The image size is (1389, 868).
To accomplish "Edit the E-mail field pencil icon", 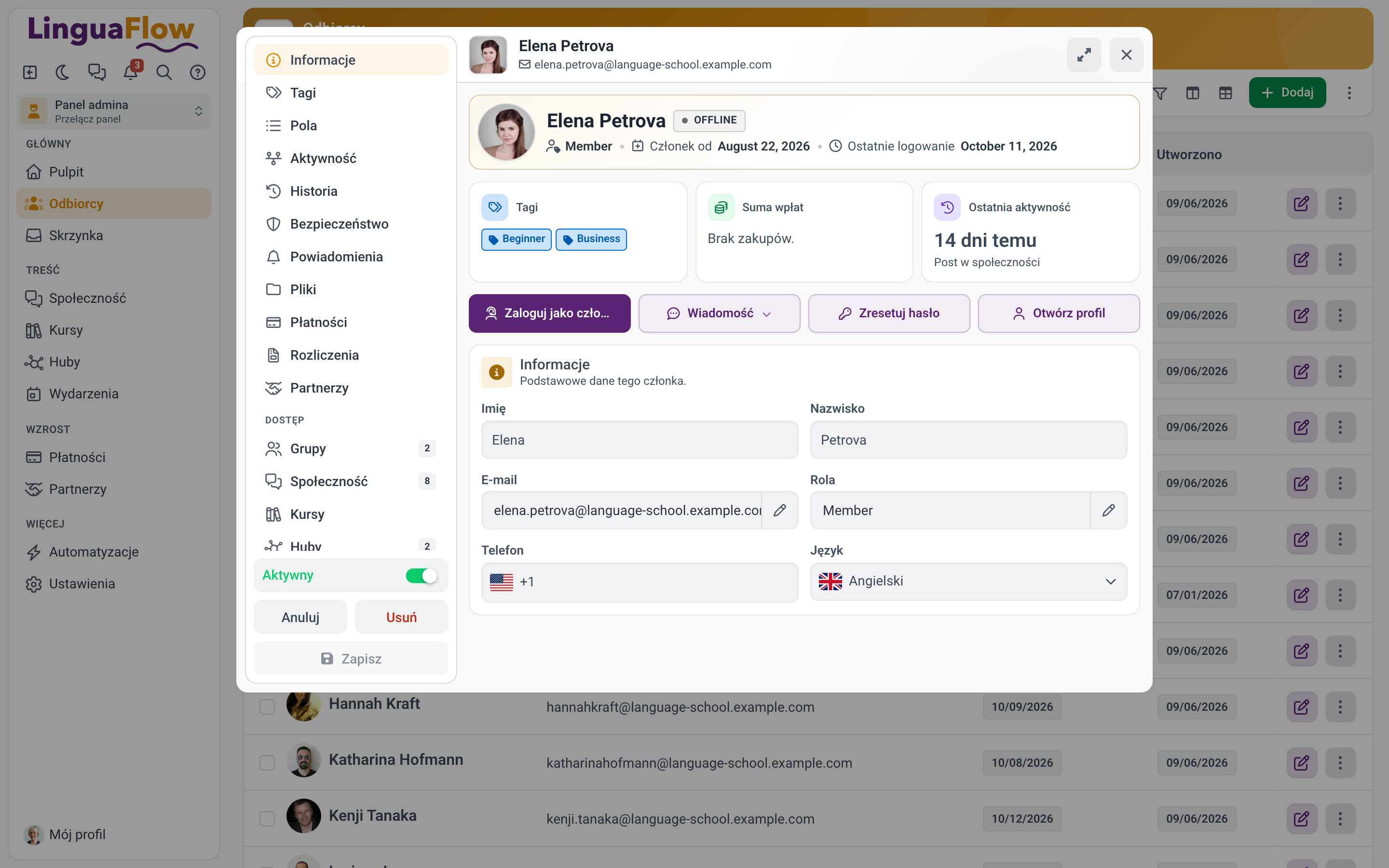I will pyautogui.click(x=779, y=510).
